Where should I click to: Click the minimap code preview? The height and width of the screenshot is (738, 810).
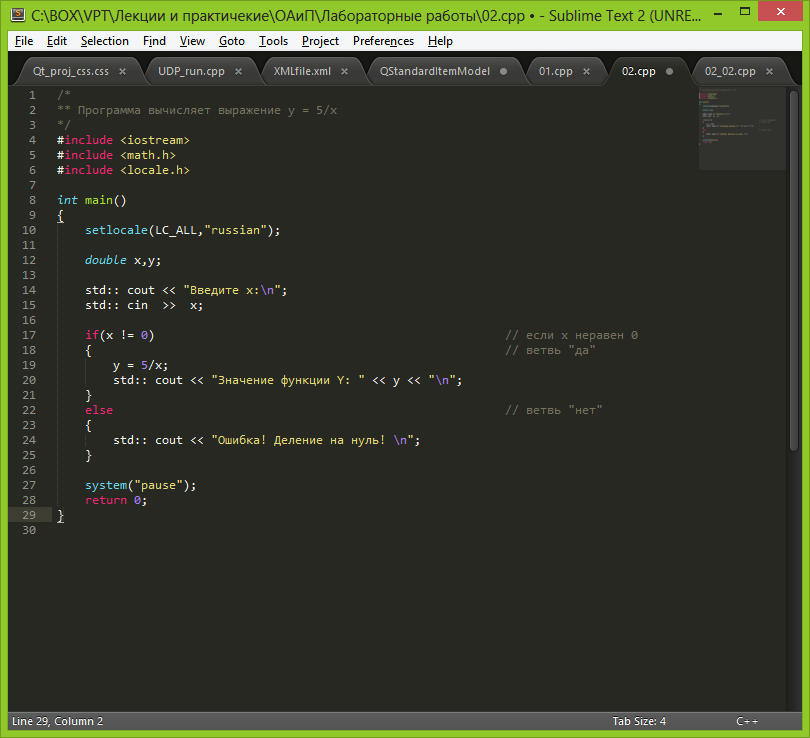(742, 128)
